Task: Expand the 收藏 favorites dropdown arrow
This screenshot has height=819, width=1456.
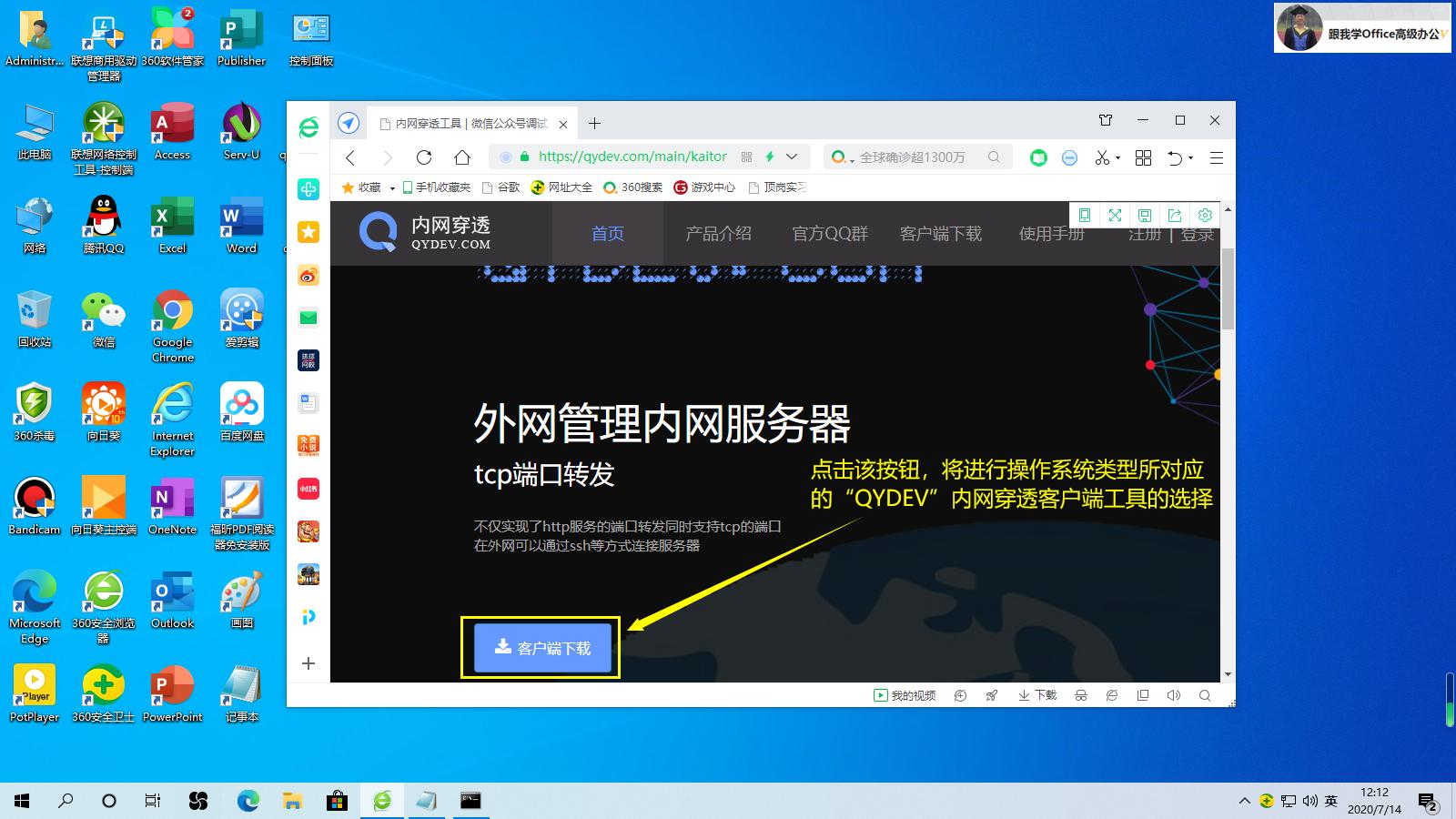Action: 391,187
